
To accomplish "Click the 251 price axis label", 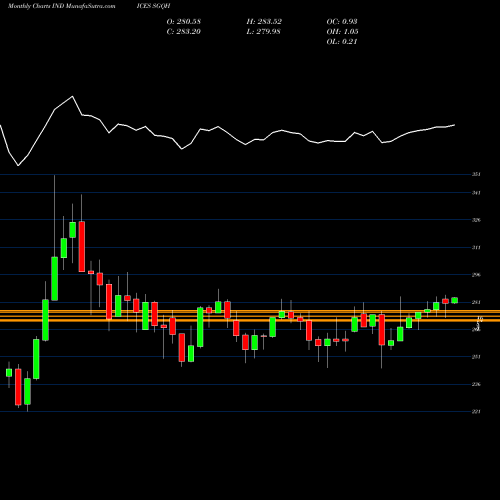I will (x=476, y=357).
